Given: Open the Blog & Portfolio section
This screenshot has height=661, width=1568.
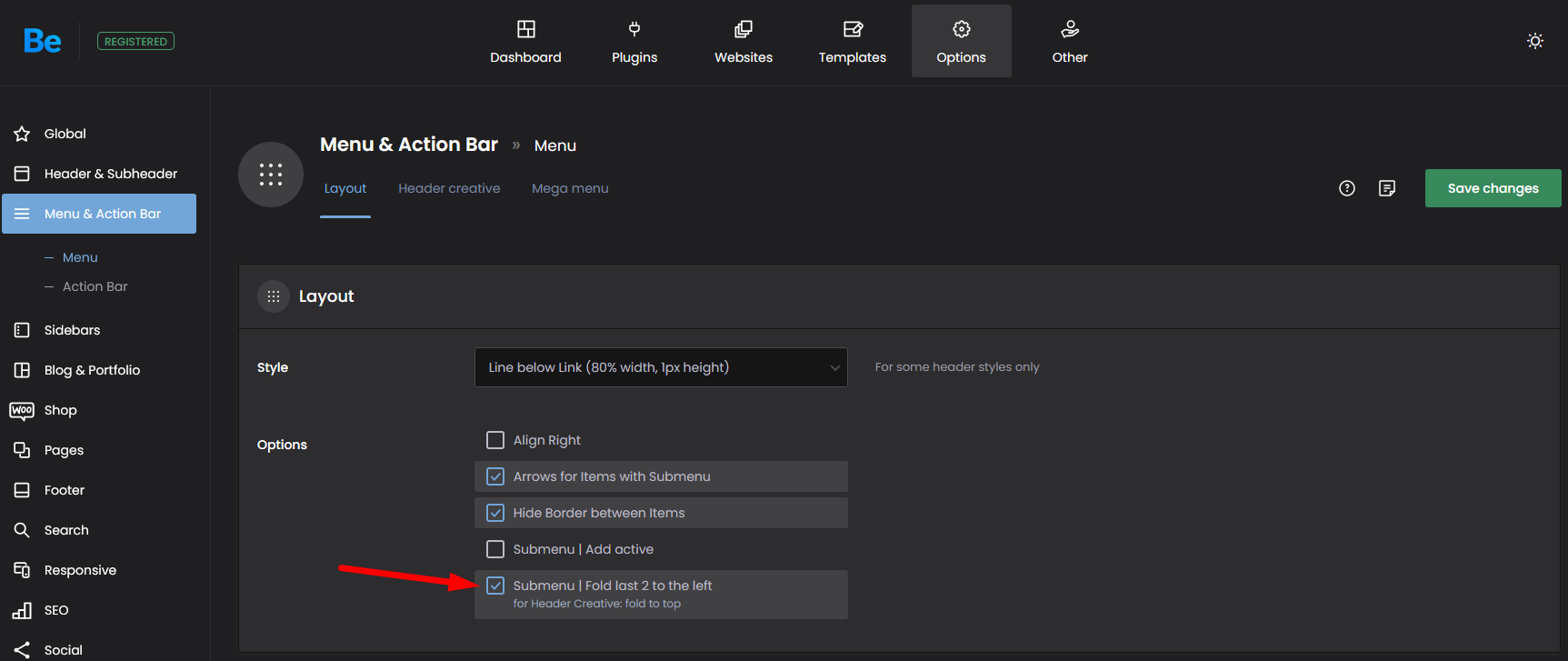Looking at the screenshot, I should 92,370.
